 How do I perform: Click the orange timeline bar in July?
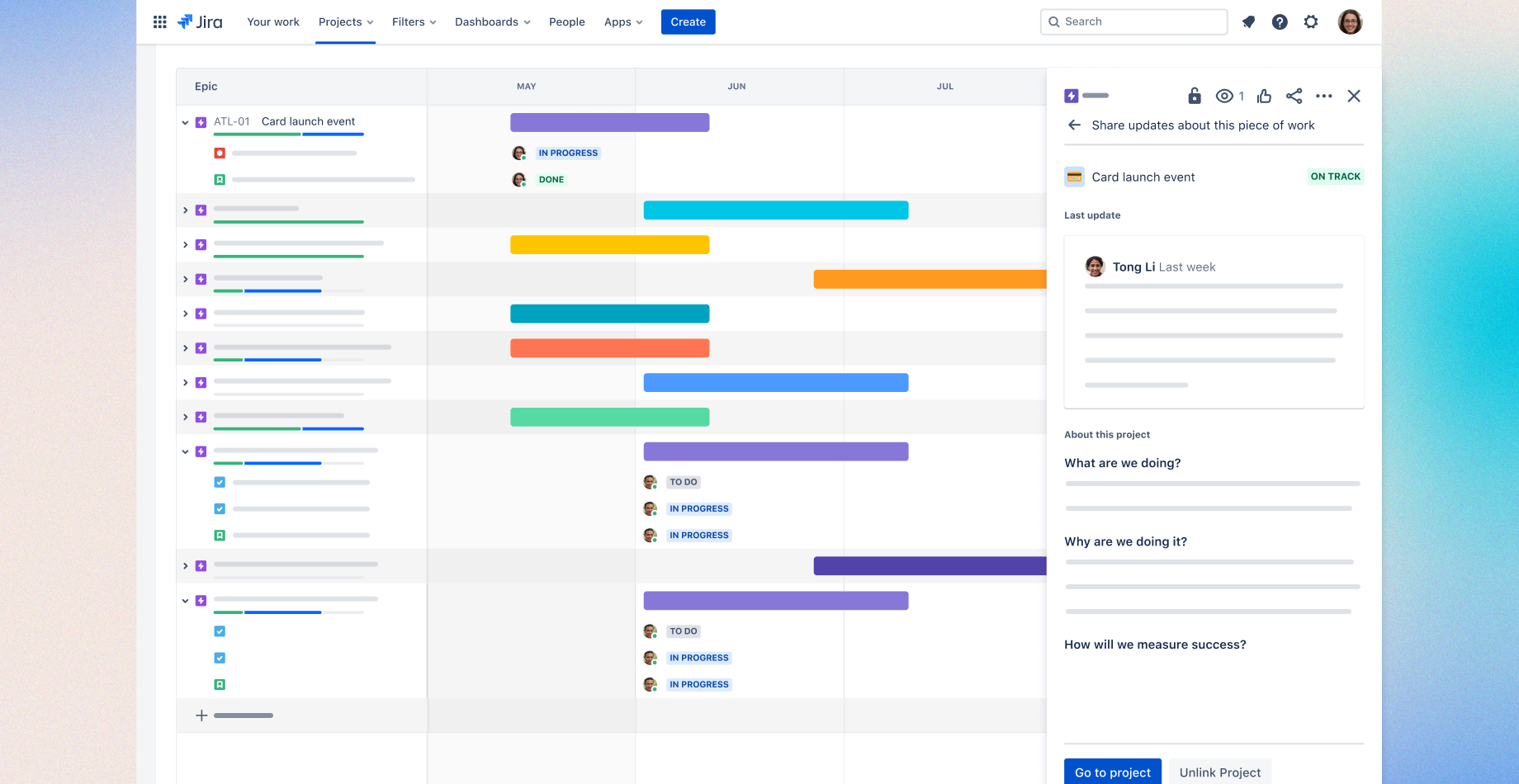point(930,280)
